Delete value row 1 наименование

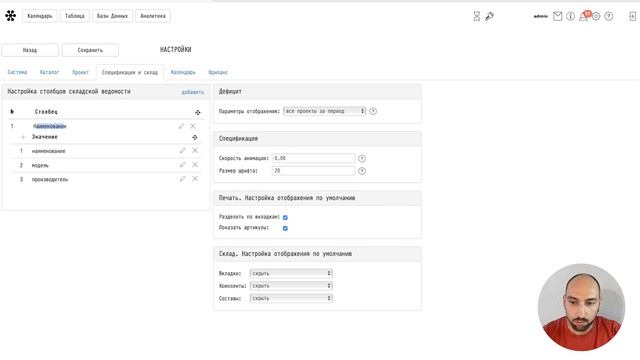tap(195, 151)
